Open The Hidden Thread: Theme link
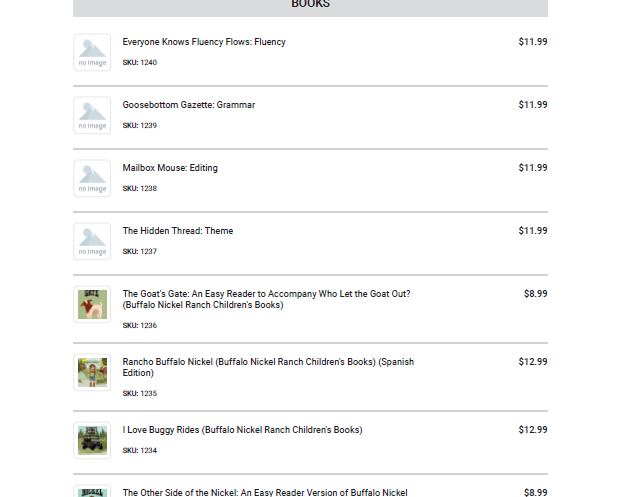Screen dimensions: 622x497 [178, 231]
